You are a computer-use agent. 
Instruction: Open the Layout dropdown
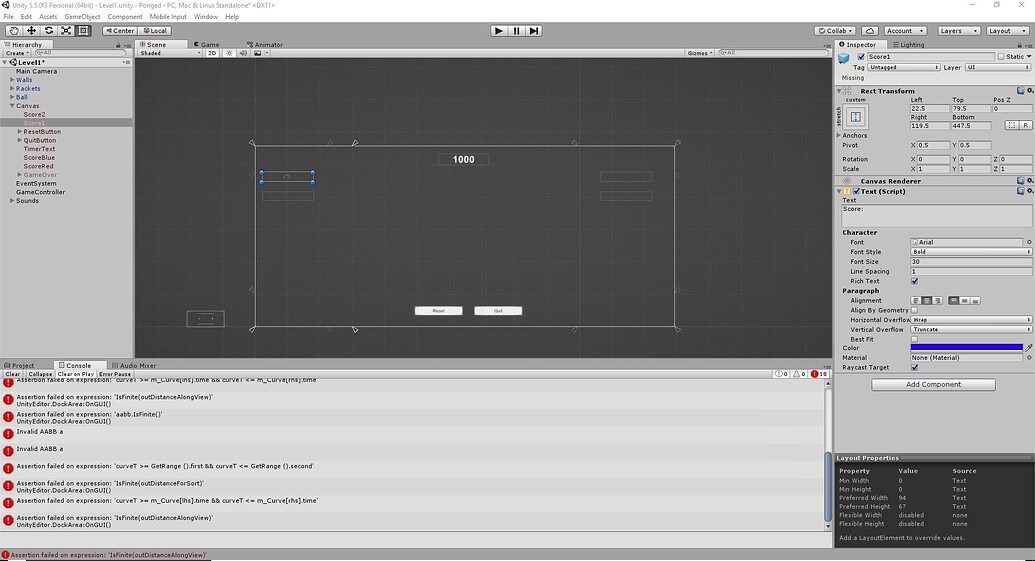[x=1007, y=30]
